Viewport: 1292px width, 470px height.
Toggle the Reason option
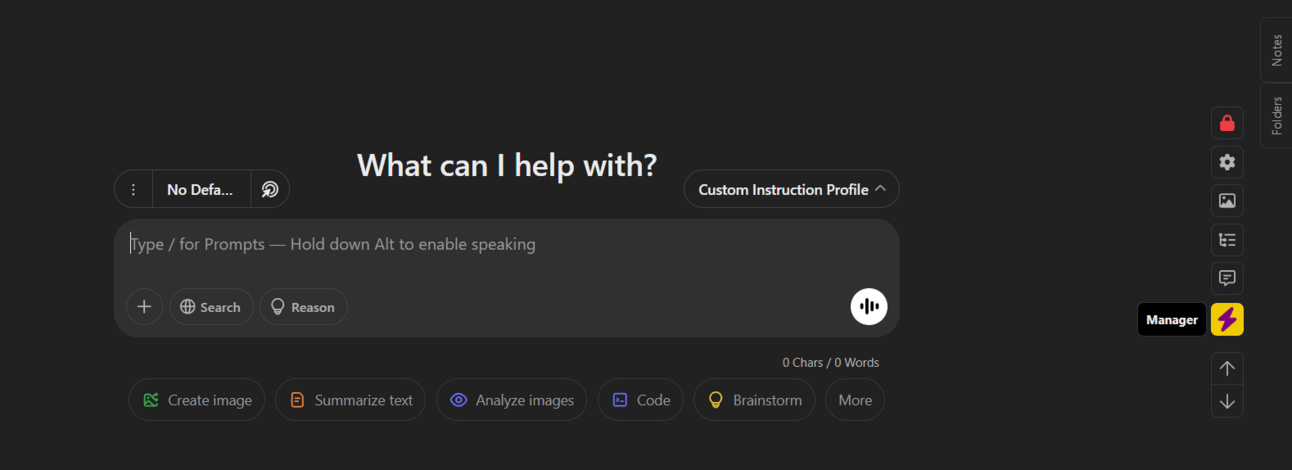point(303,307)
